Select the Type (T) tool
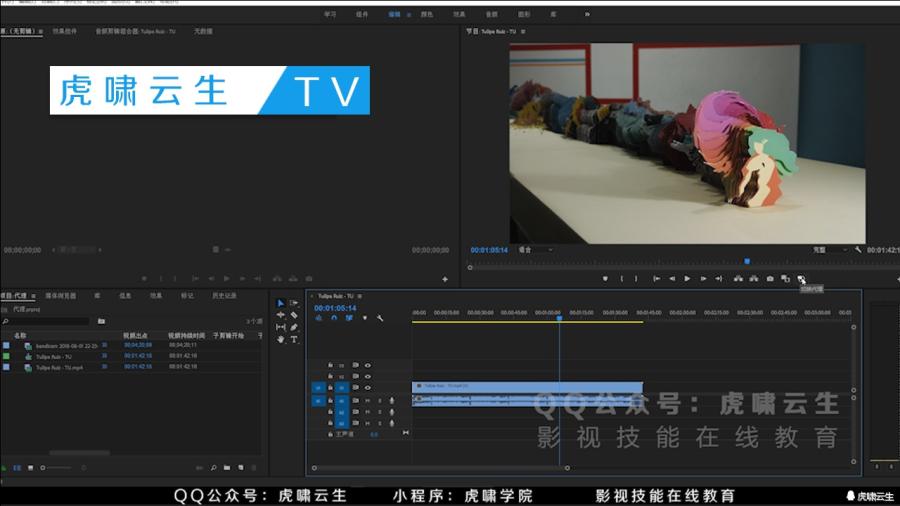This screenshot has height=506, width=900. pos(294,339)
